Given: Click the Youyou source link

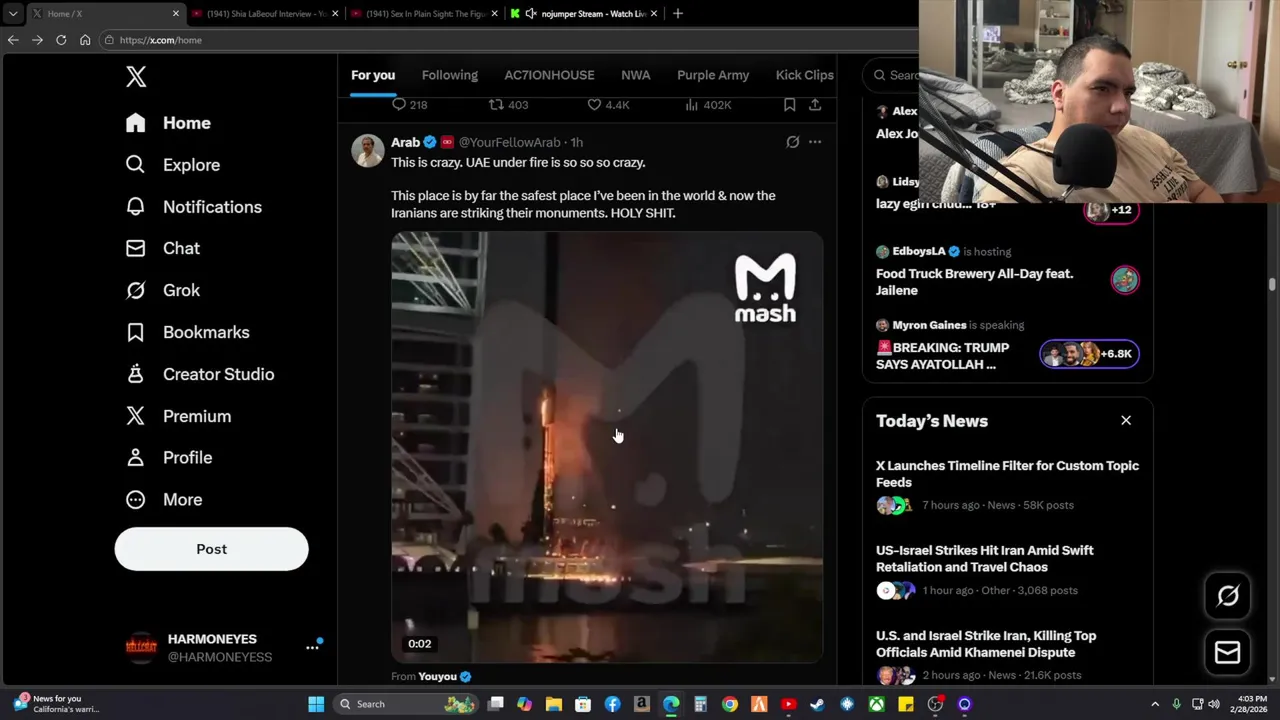Looking at the screenshot, I should pos(437,677).
